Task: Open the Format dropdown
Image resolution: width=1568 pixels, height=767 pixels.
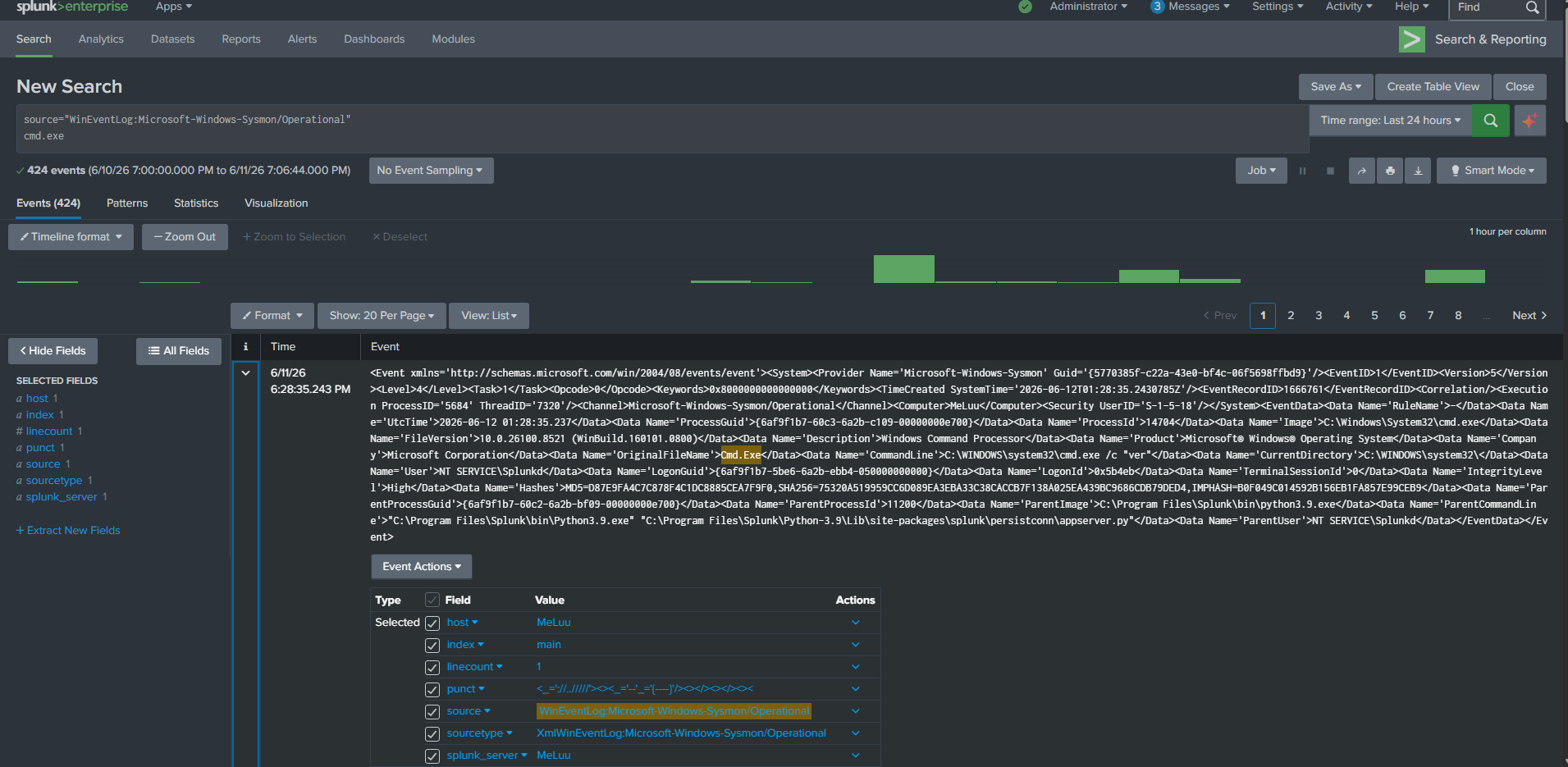Action: click(x=272, y=316)
